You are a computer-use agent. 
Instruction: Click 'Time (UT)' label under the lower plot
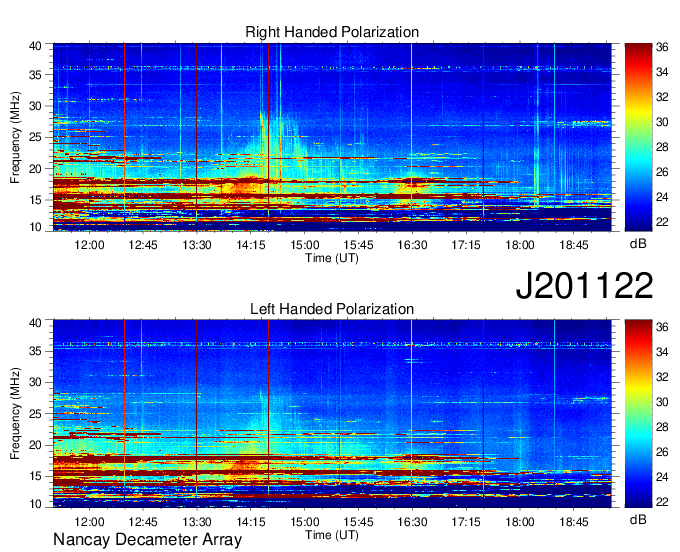click(x=332, y=535)
